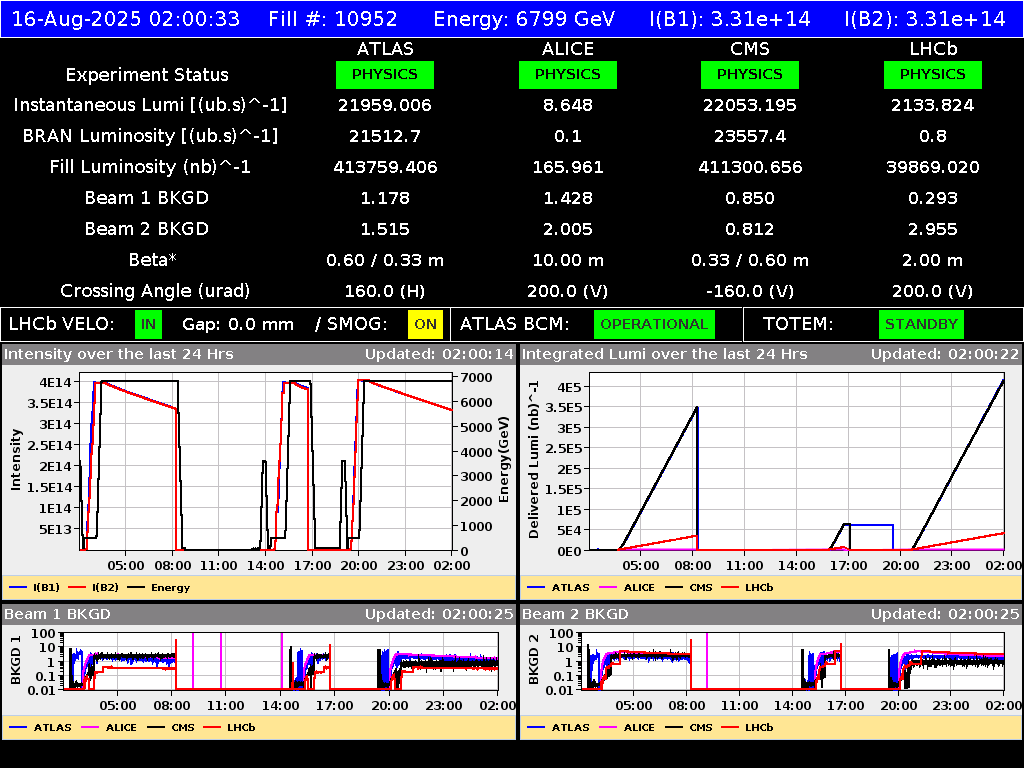Select Fill # 10952 in header

point(333,19)
